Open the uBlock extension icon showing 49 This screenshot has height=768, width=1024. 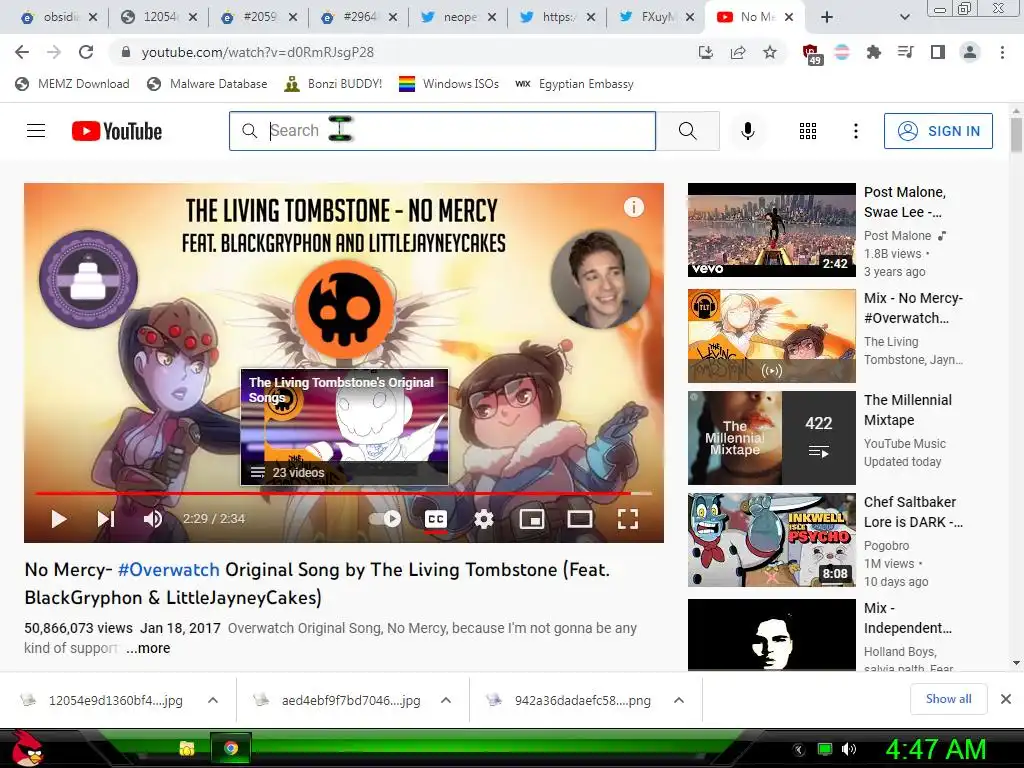pos(811,54)
